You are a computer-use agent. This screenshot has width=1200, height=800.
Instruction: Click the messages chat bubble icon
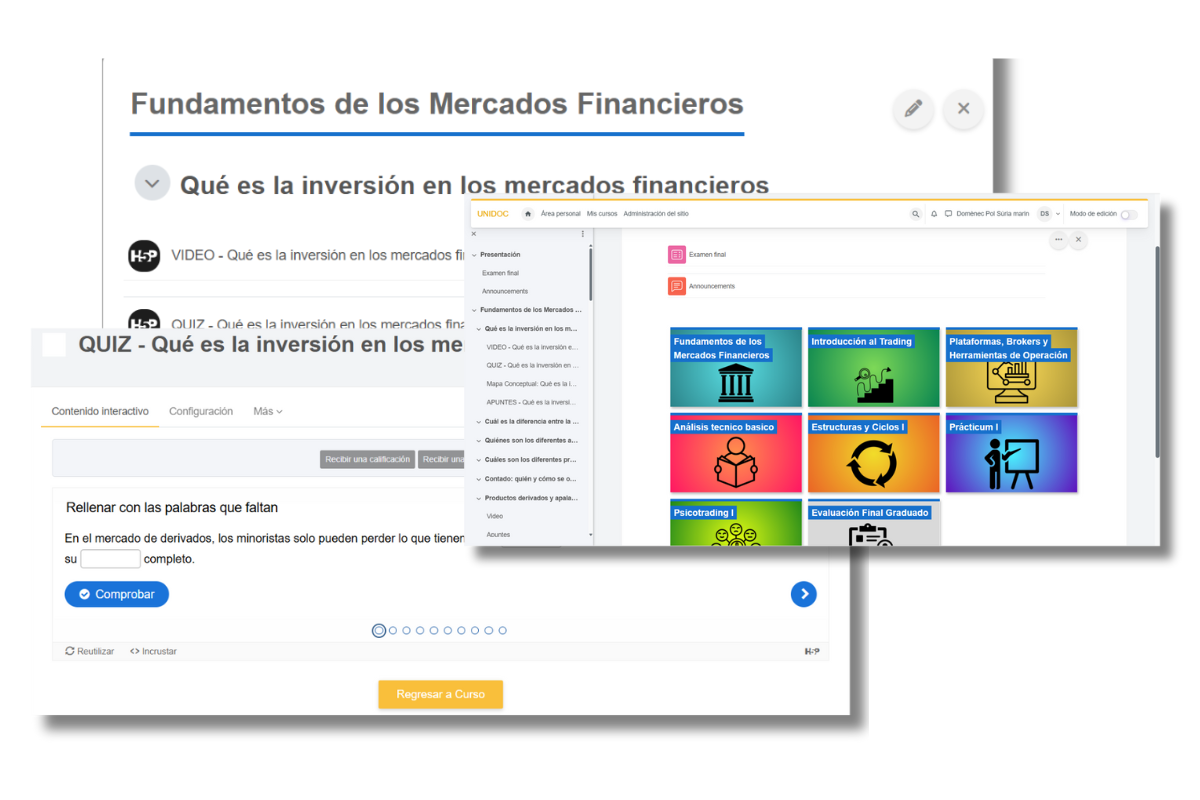click(x=948, y=214)
